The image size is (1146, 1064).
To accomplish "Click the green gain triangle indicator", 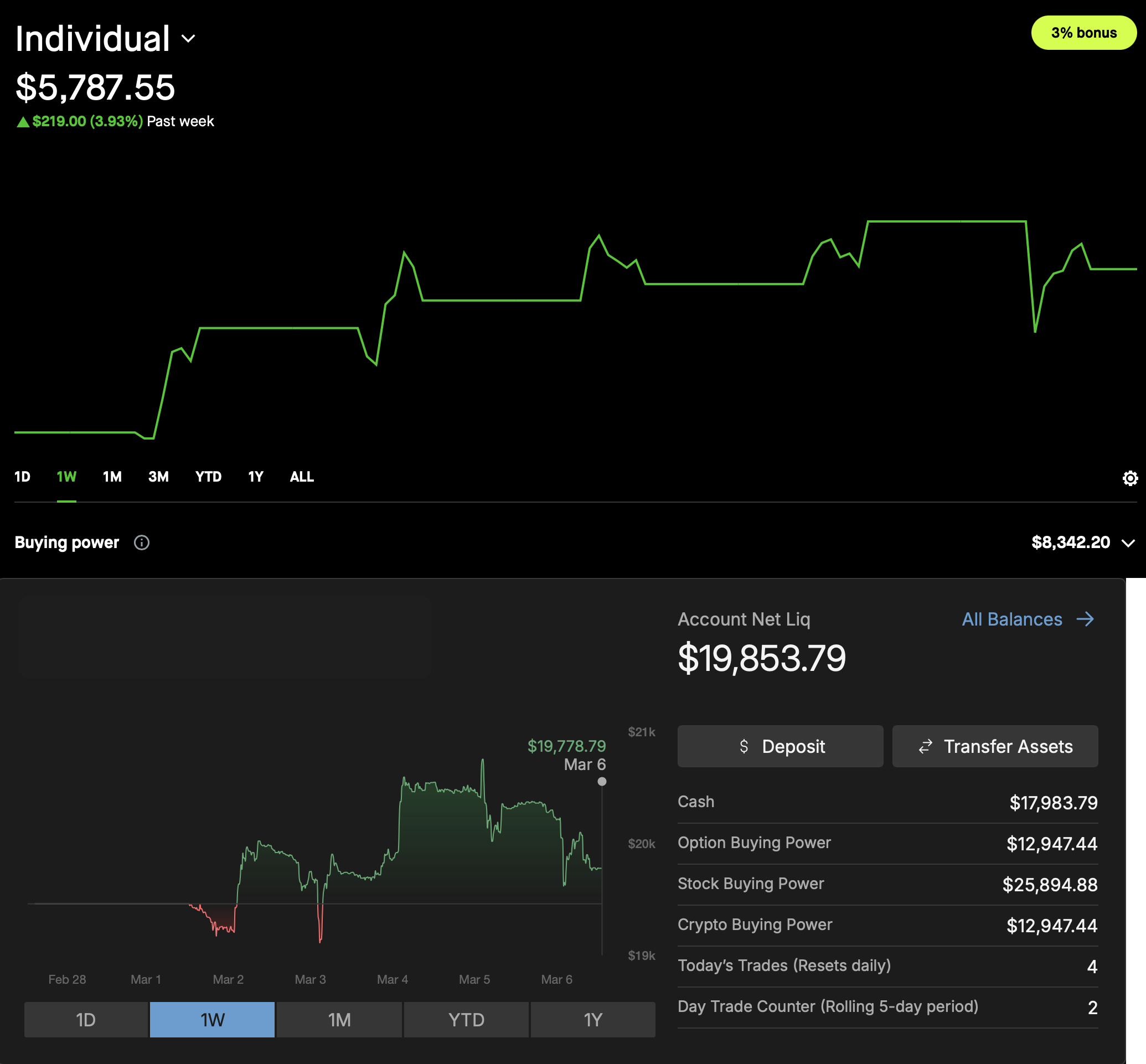I will pyautogui.click(x=23, y=121).
